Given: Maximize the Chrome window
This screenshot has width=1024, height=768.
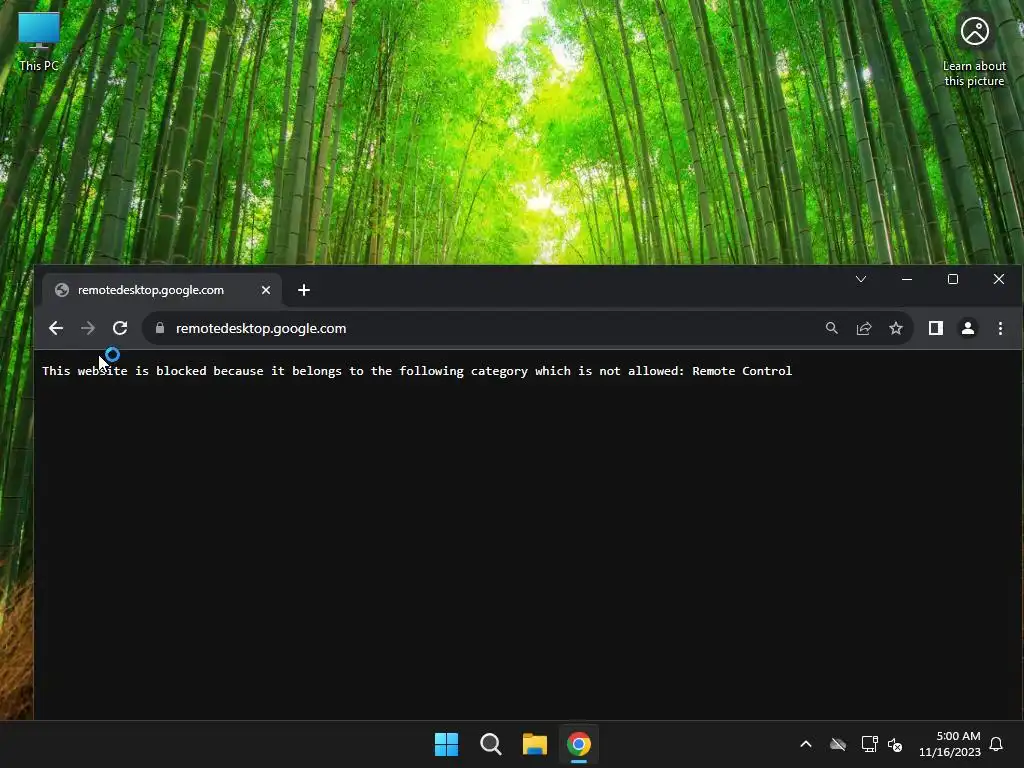Looking at the screenshot, I should click(x=953, y=280).
